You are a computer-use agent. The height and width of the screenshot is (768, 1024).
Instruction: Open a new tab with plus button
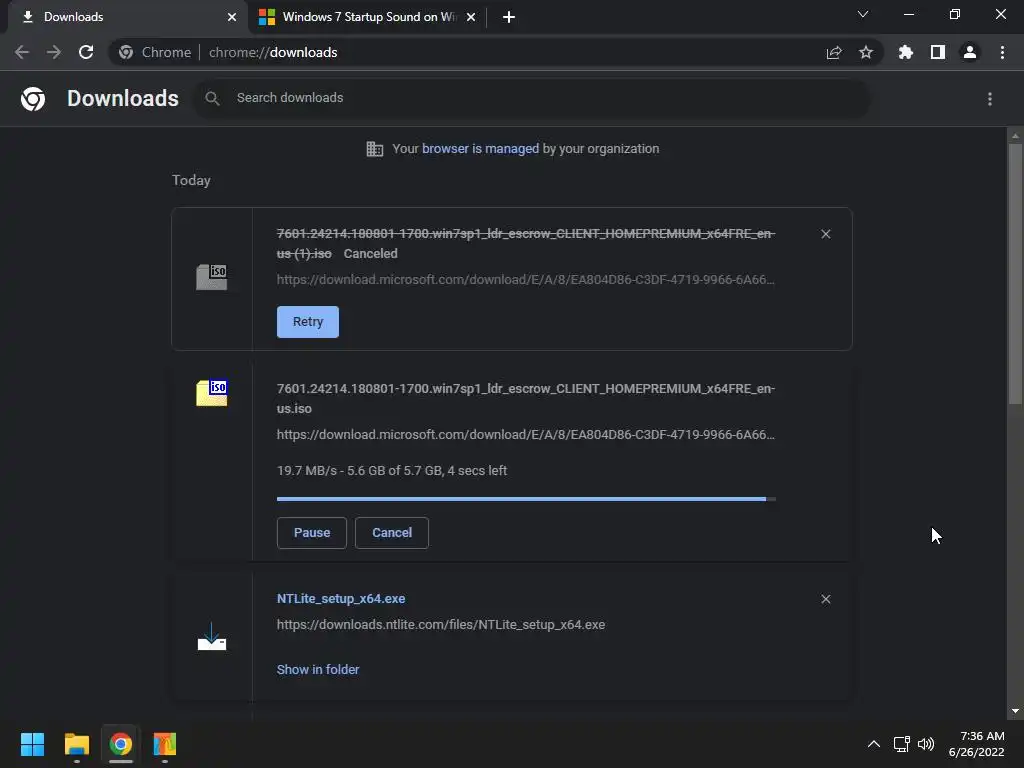click(509, 17)
